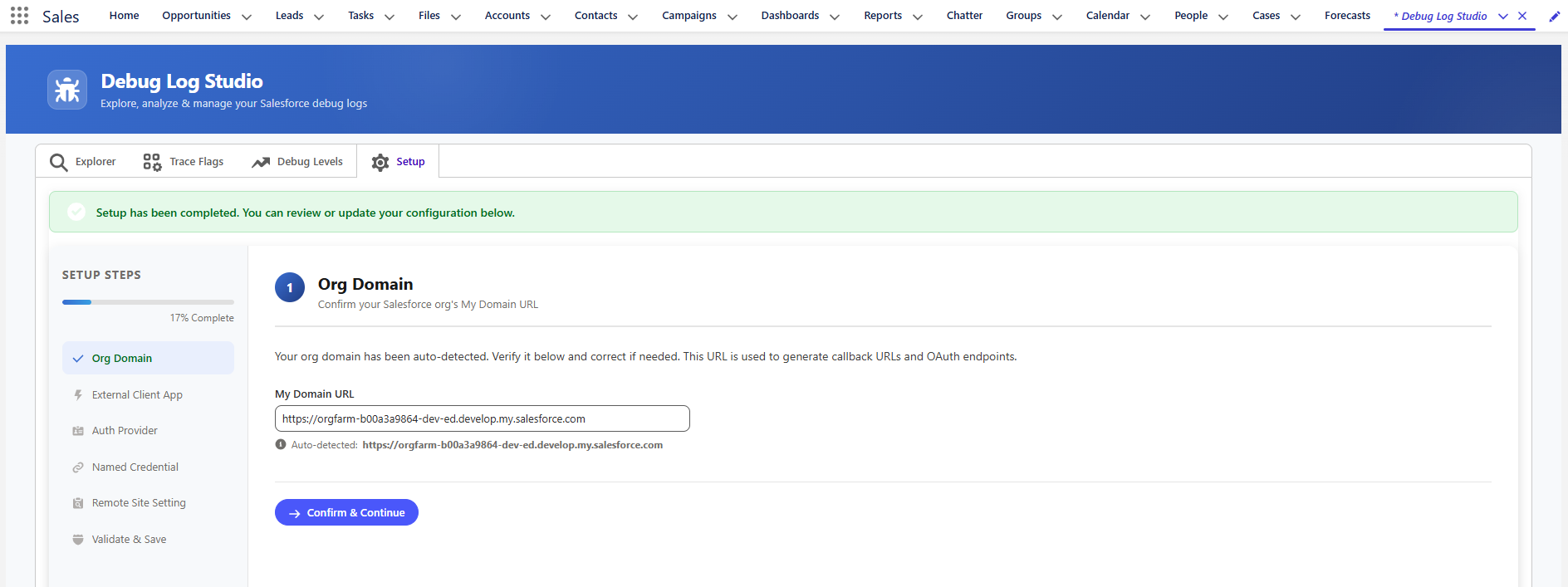Click the Validate & Save icon

[78, 540]
